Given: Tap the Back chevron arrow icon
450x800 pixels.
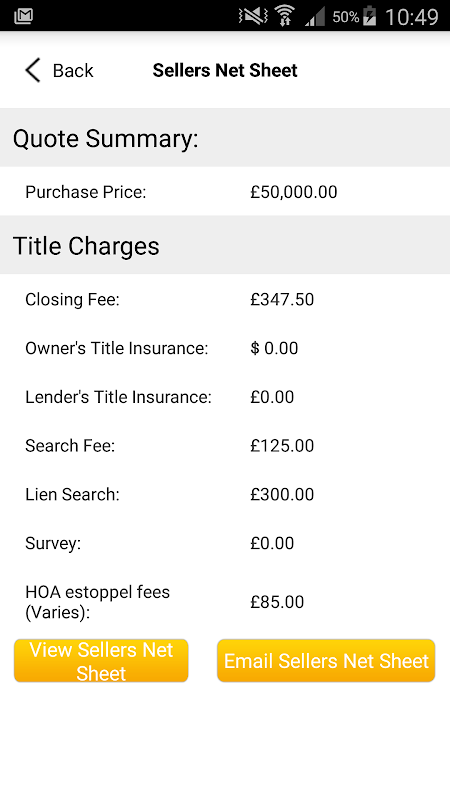Looking at the screenshot, I should click(33, 70).
